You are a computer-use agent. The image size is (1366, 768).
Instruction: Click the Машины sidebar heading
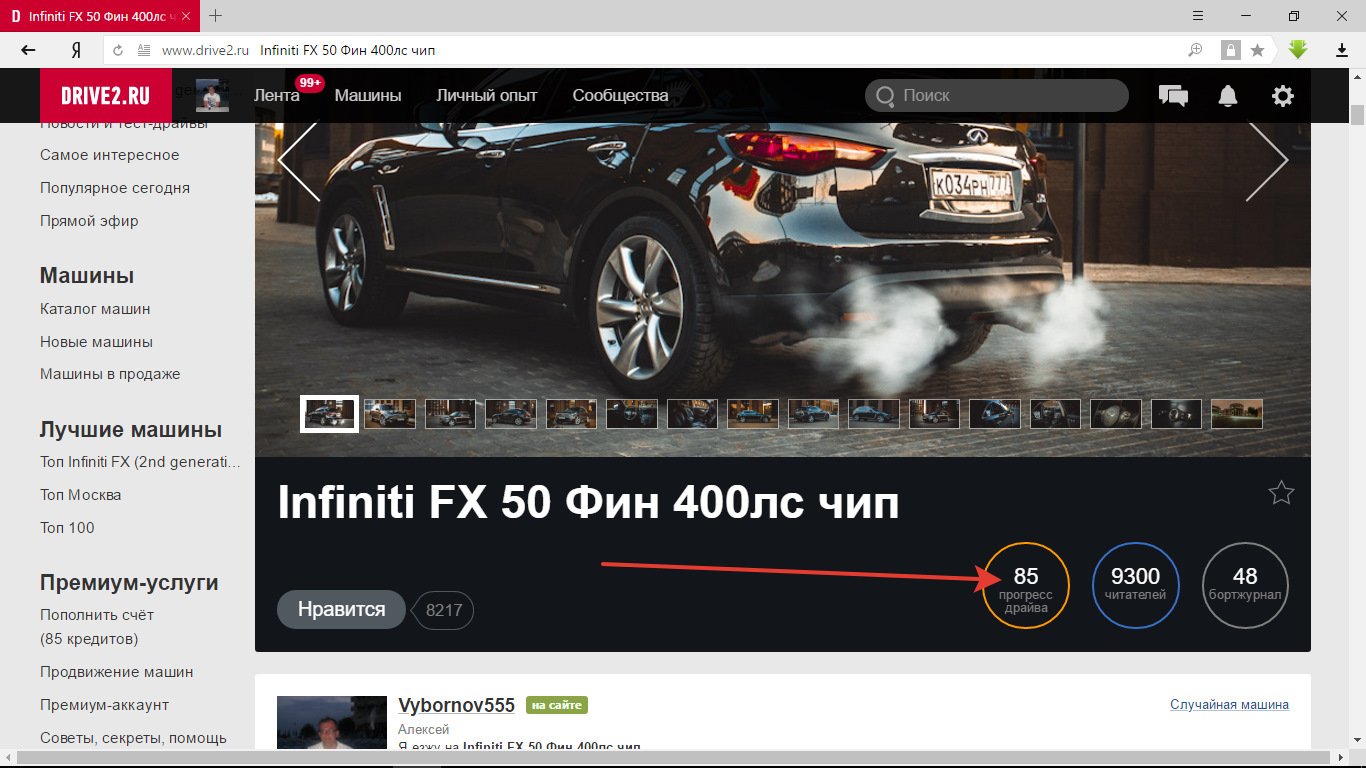[87, 276]
